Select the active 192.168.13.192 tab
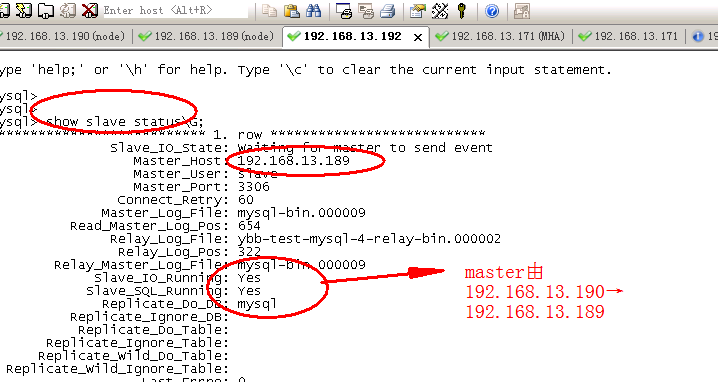 pyautogui.click(x=353, y=36)
